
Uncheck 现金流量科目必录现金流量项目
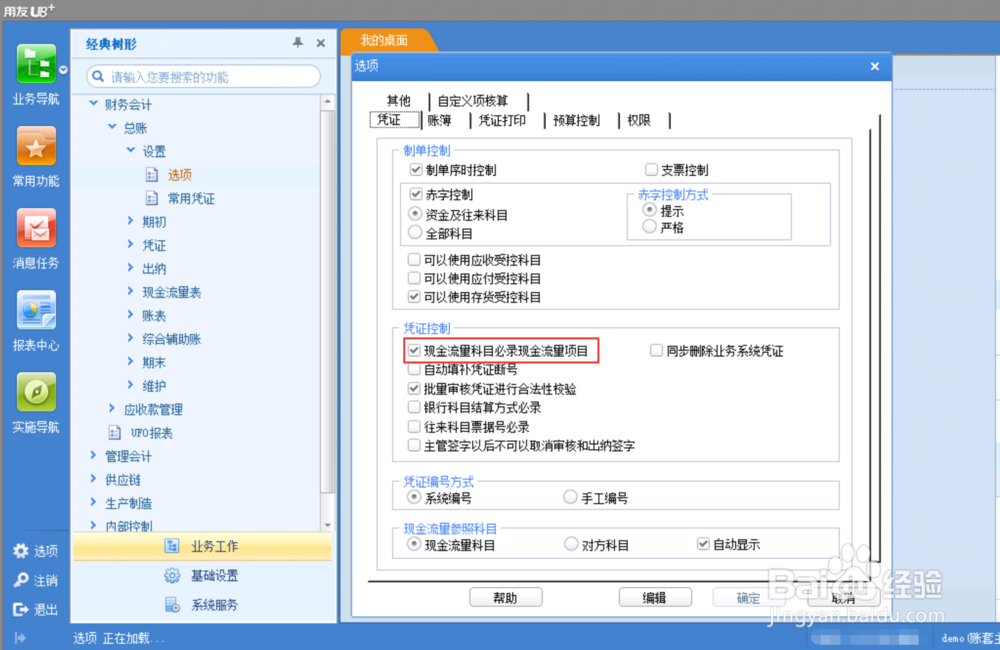click(415, 350)
